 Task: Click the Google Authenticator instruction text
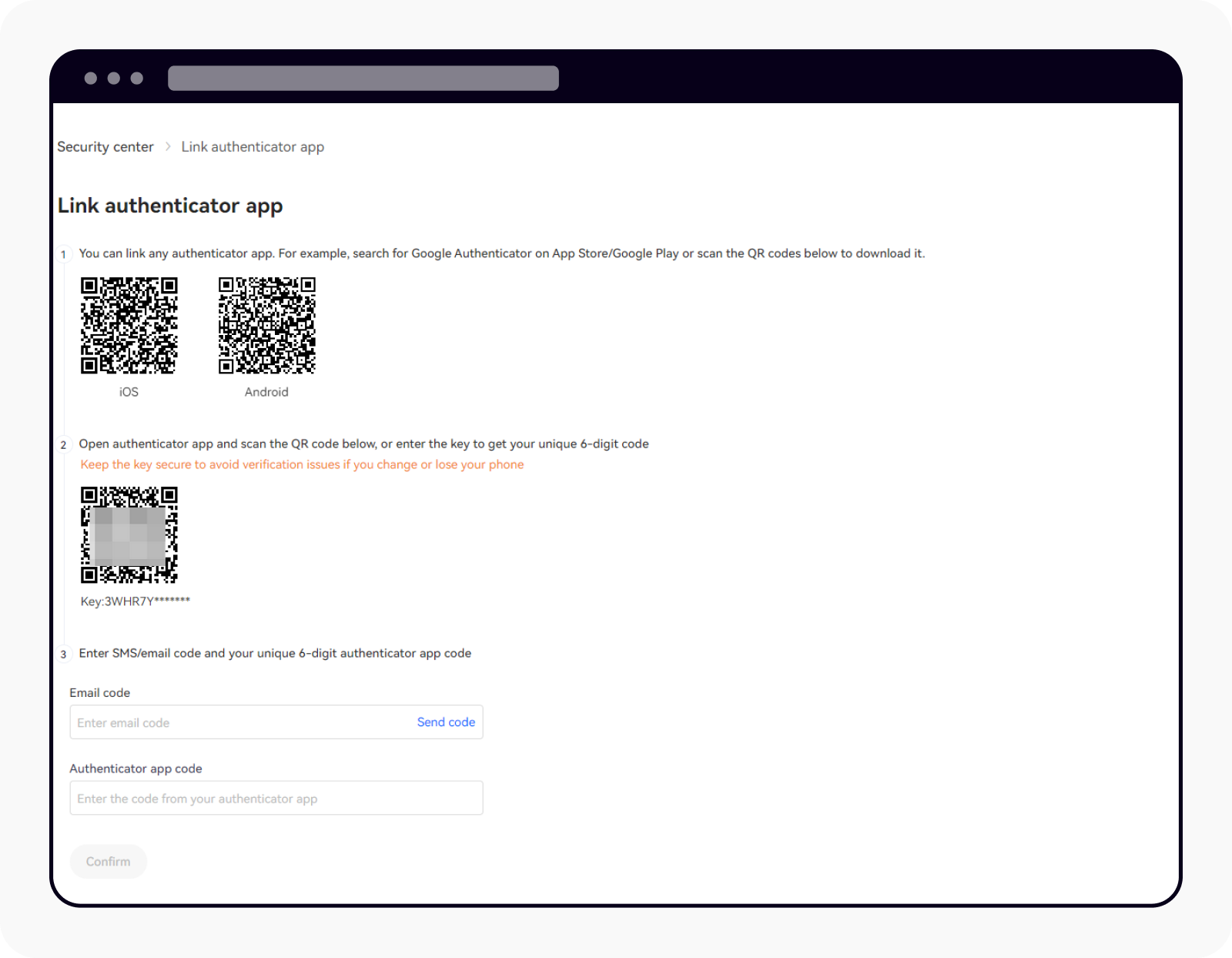(502, 253)
